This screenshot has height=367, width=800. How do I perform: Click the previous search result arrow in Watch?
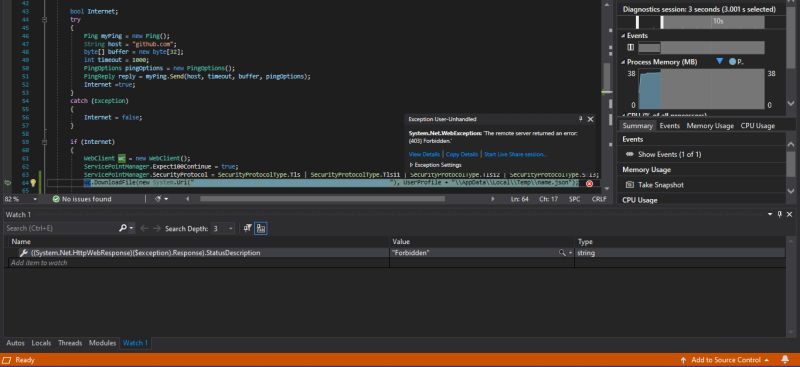click(144, 229)
